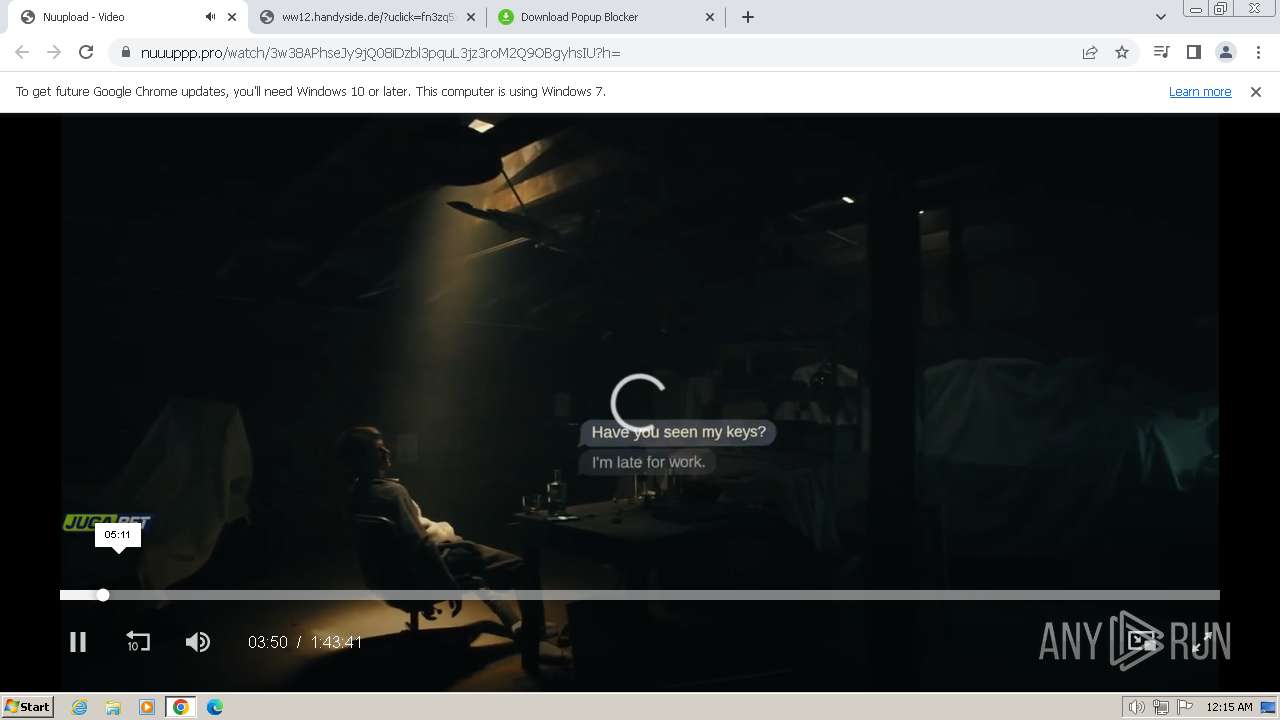1280x720 pixels.
Task: Select Chrome in the taskbar
Action: click(181, 707)
